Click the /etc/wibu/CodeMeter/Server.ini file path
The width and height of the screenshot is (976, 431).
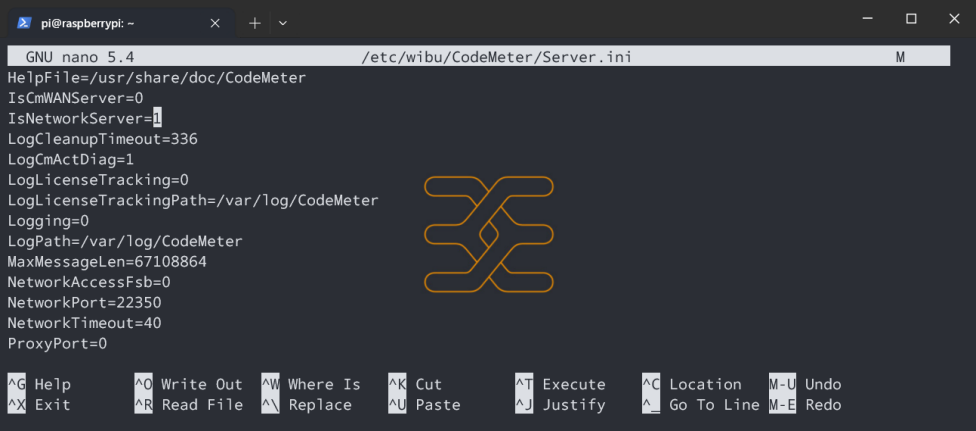click(497, 57)
